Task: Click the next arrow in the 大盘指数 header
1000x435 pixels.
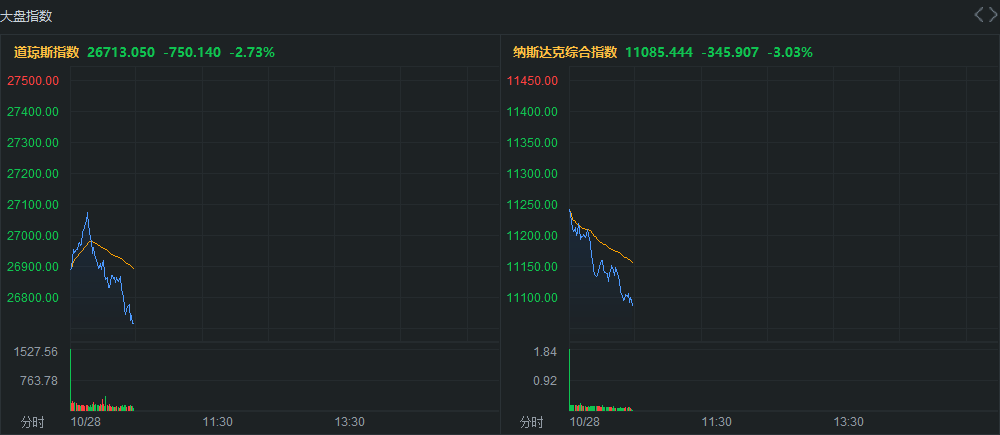Action: (992, 15)
